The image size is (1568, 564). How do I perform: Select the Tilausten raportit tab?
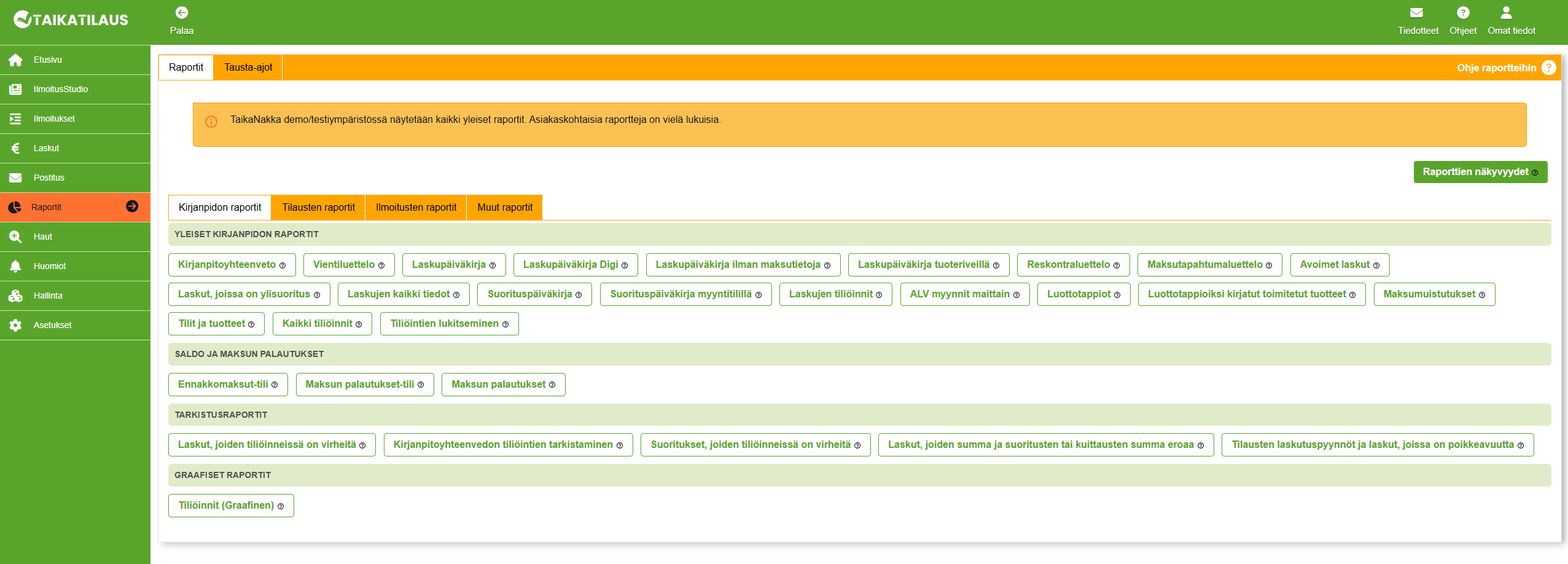click(318, 208)
